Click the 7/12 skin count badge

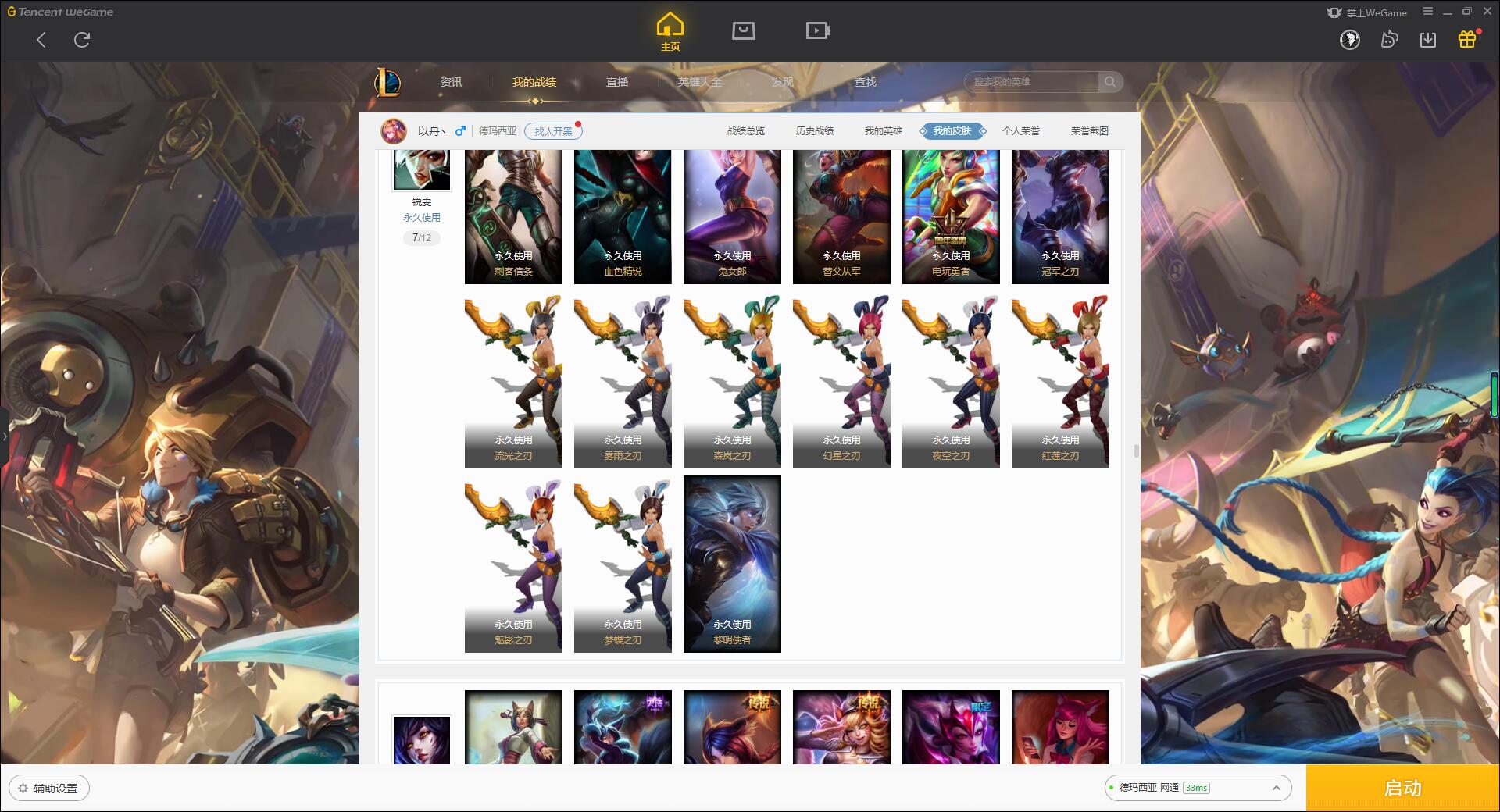click(422, 237)
